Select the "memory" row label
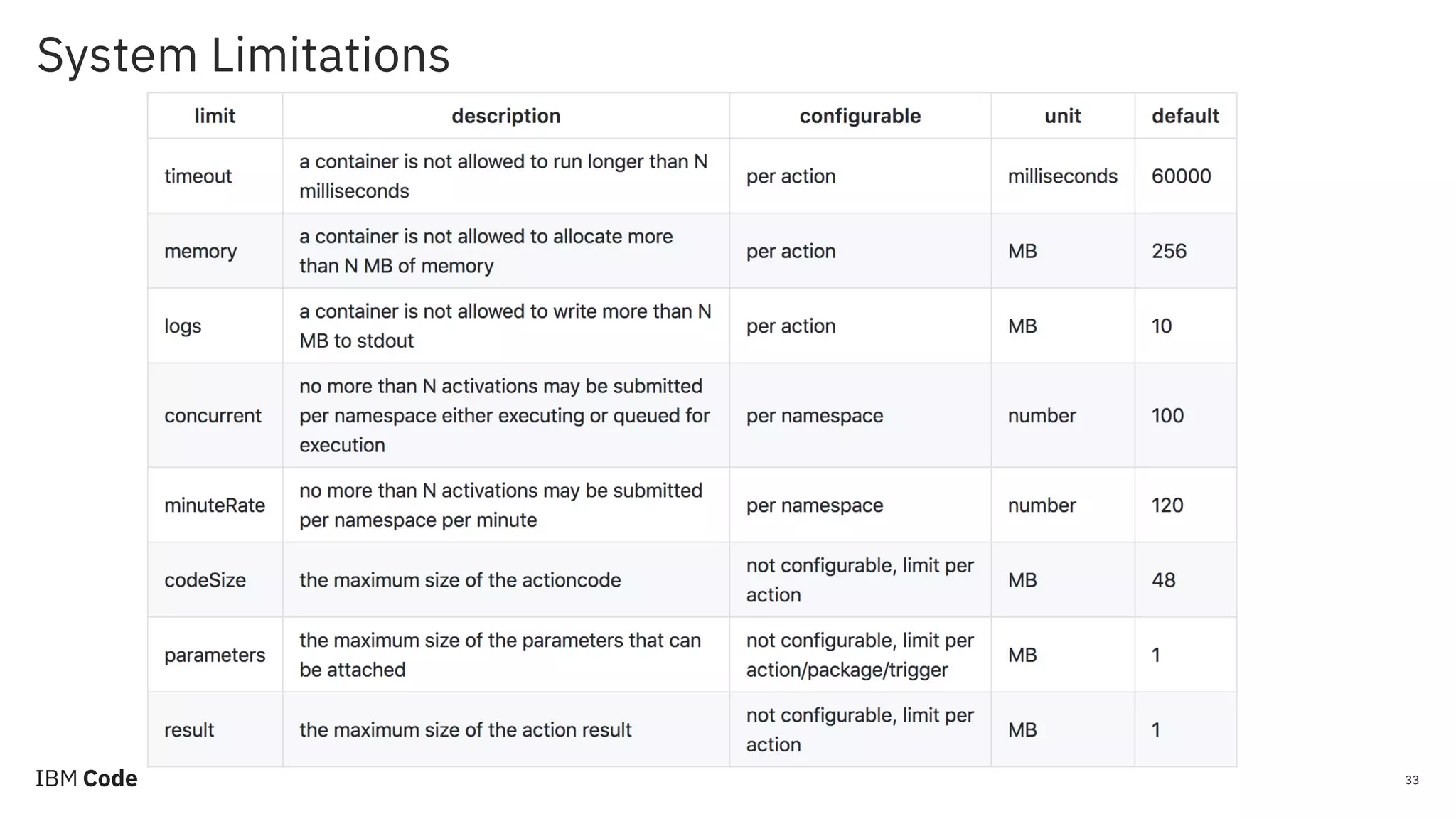Viewport: 1456px width, 819px height. tap(200, 251)
